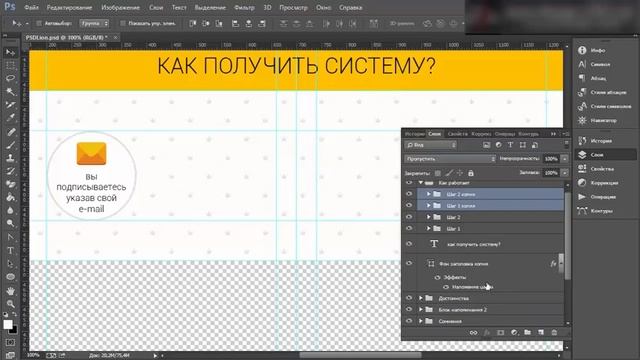Screen dimensions: 640x360
Task: Create new adjustment layer icon
Action: click(x=514, y=333)
